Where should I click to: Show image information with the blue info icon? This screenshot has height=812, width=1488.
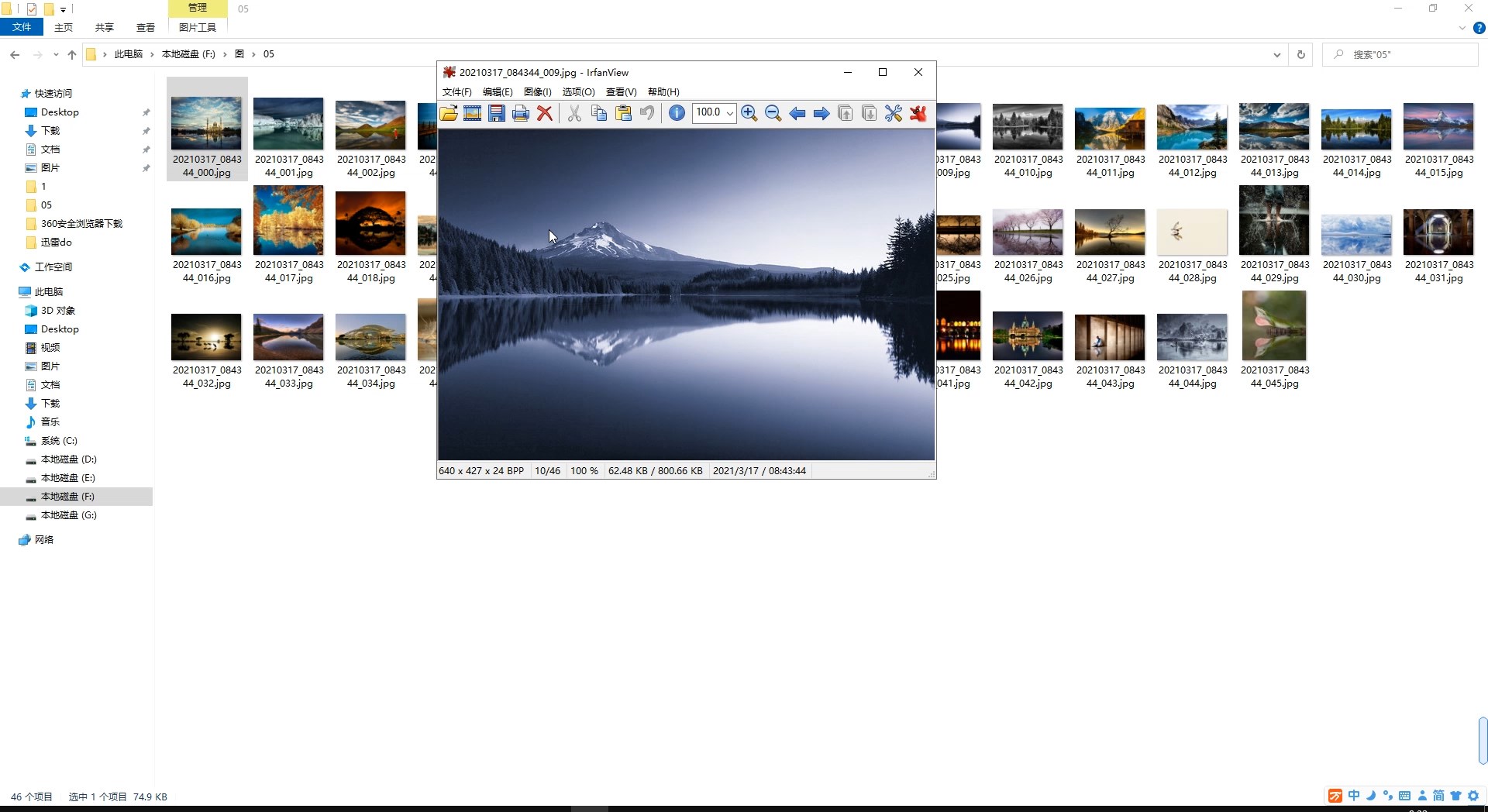pos(677,113)
